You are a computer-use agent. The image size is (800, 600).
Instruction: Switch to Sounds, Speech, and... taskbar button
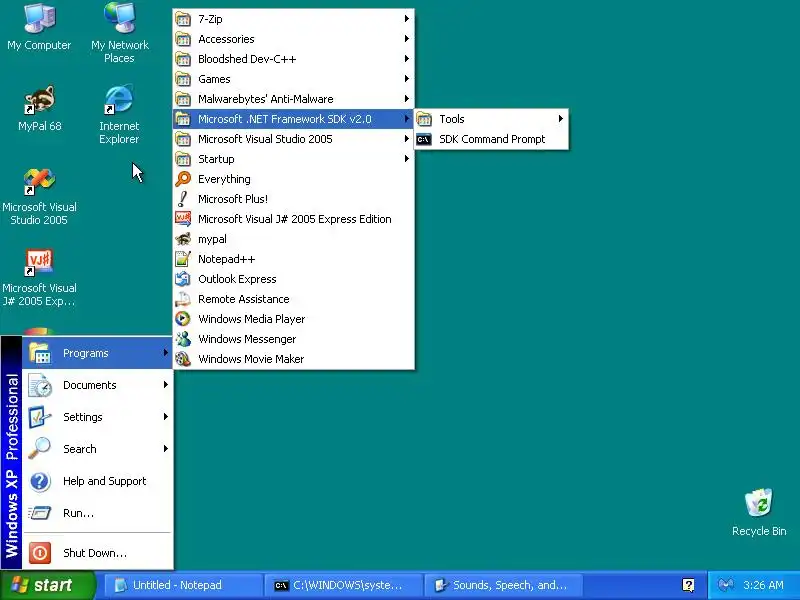point(503,585)
